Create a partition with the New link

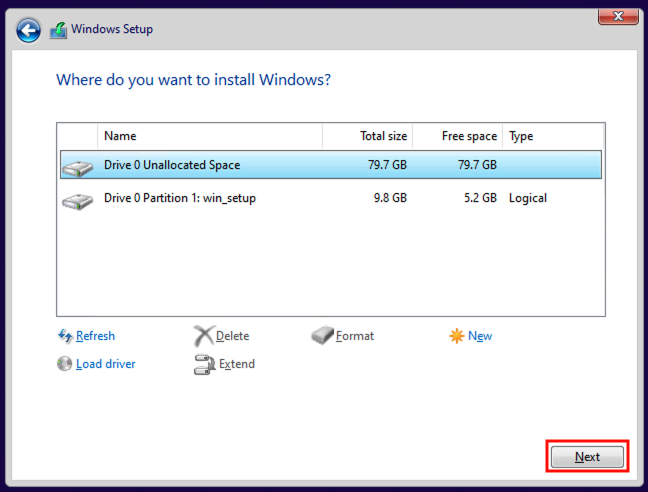[x=480, y=336]
